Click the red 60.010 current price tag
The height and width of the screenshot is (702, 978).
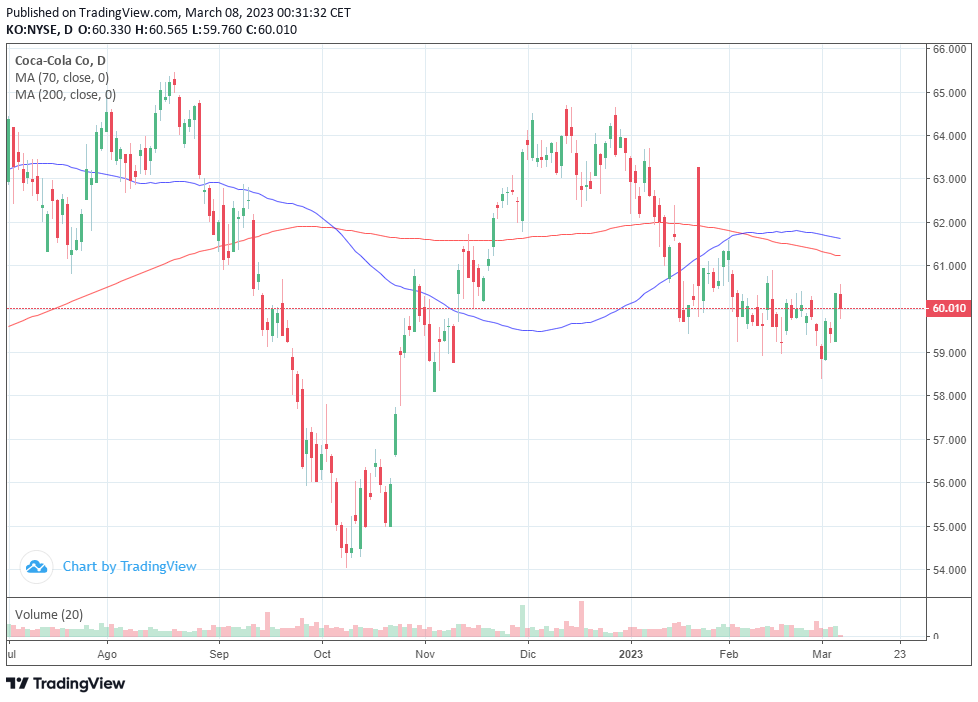(x=949, y=308)
